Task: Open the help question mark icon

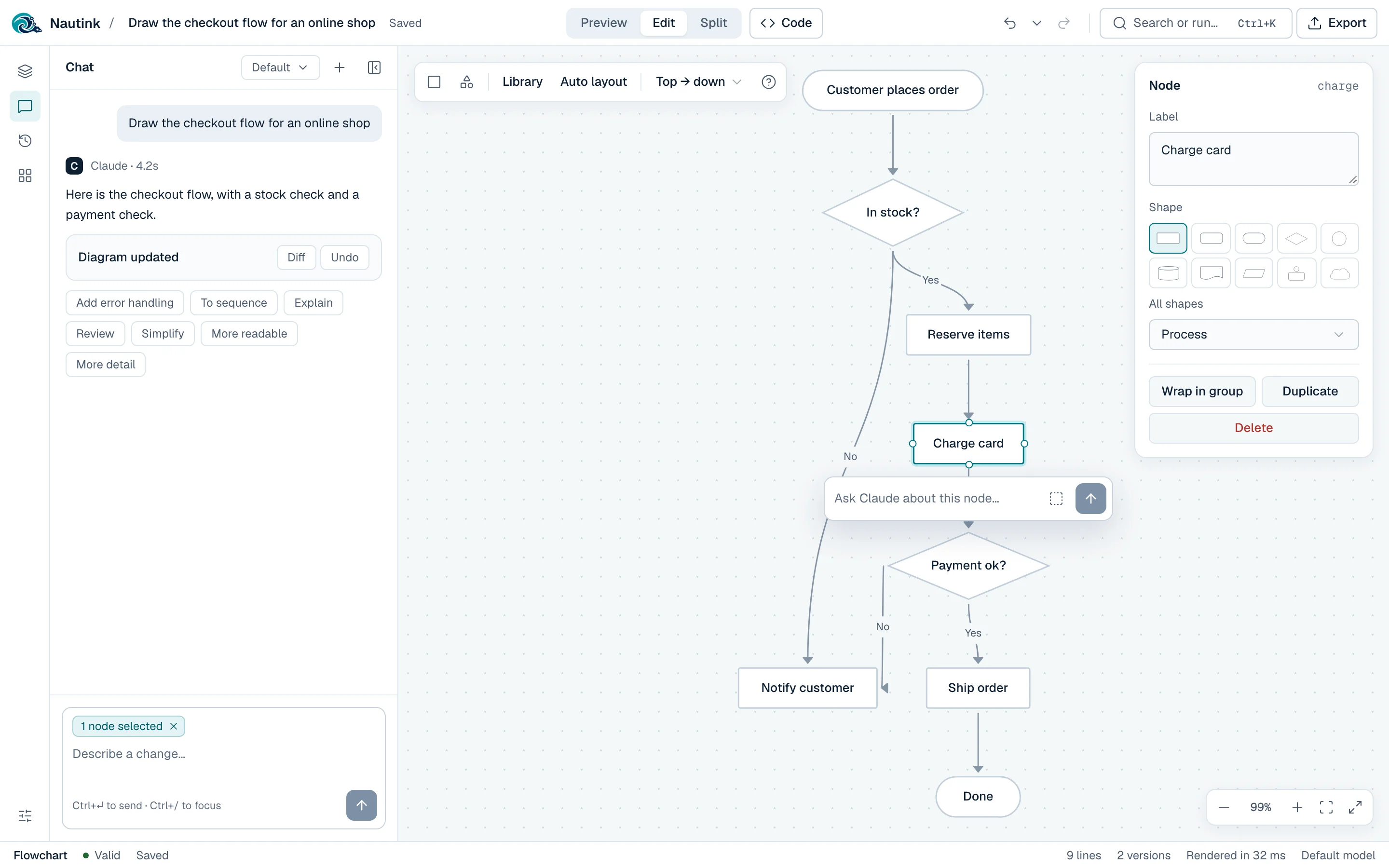Action: [769, 81]
